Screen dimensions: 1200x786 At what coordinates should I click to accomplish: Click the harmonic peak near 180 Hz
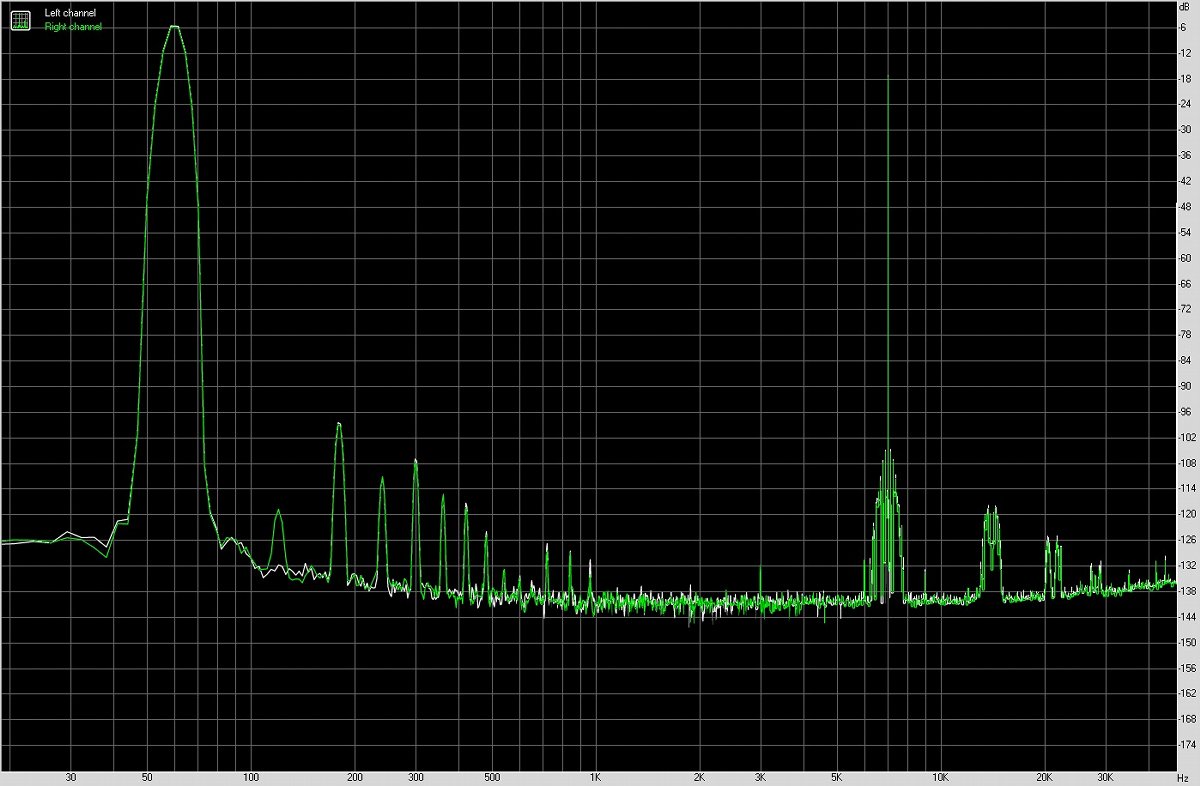[x=339, y=424]
